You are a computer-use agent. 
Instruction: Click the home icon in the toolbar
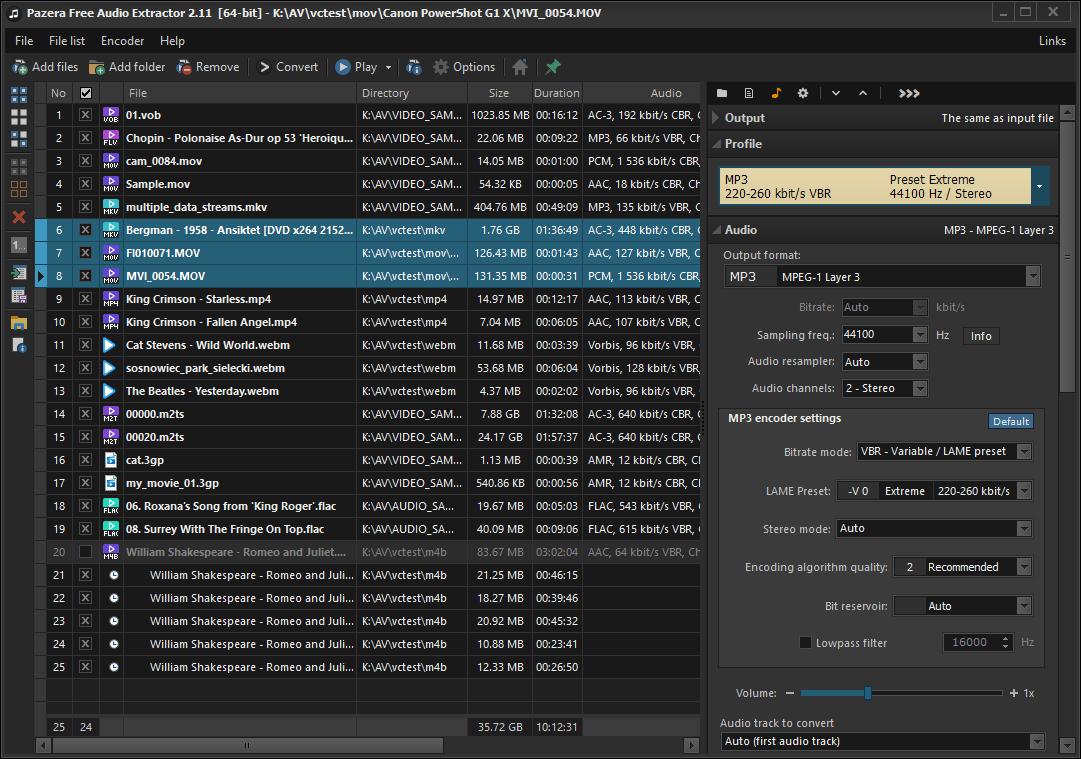point(519,66)
